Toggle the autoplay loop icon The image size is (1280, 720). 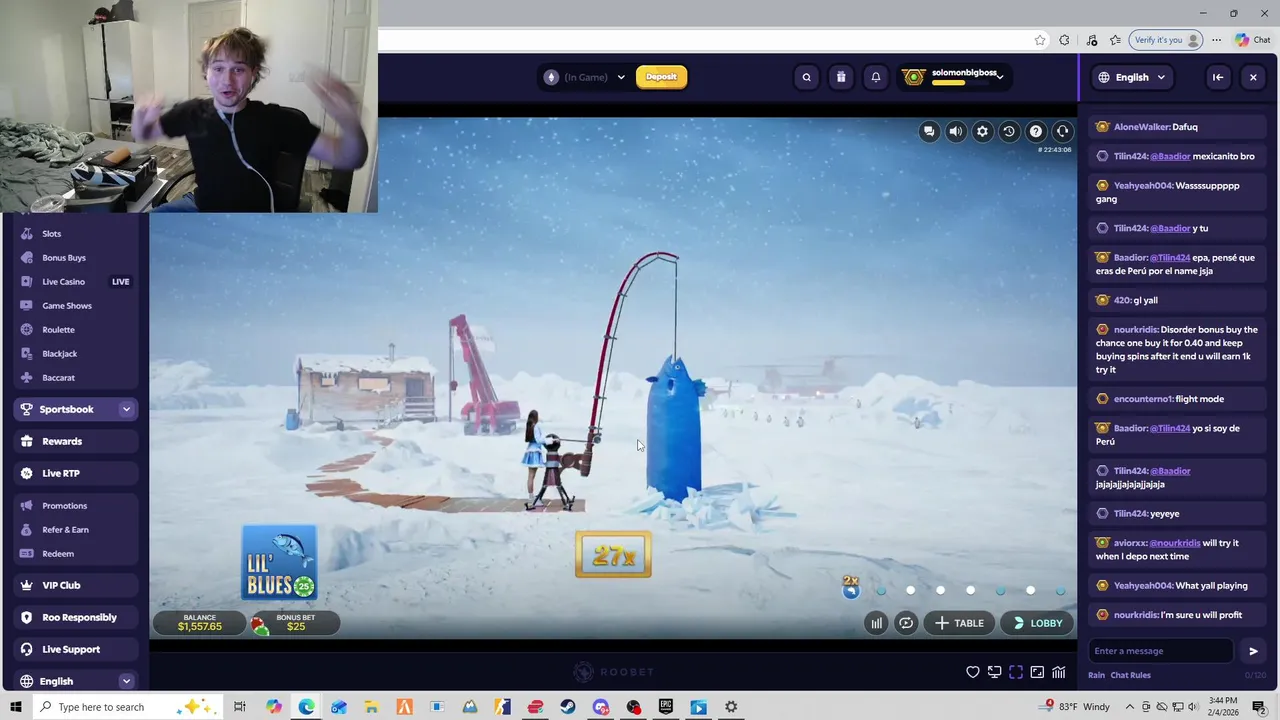click(x=906, y=623)
